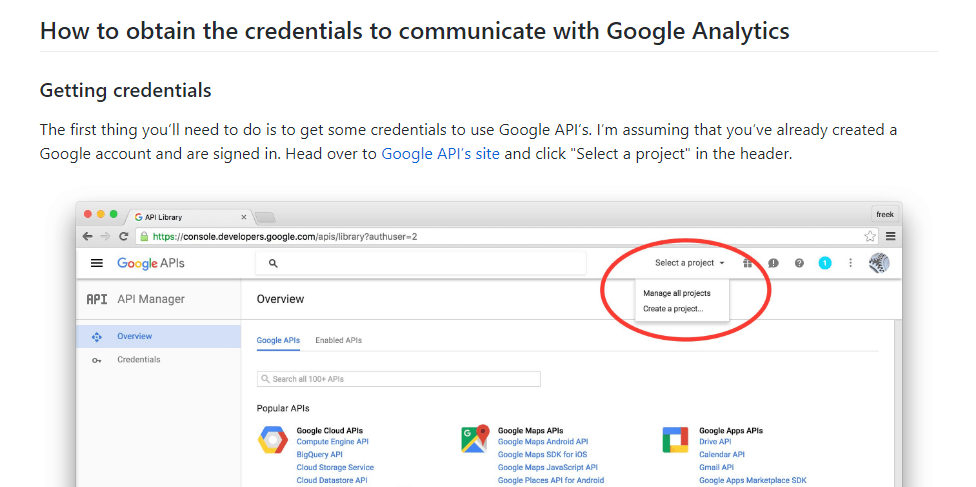Screen dimensions: 976x487
Task: Bookmark the page with the star icon
Action: coord(870,237)
